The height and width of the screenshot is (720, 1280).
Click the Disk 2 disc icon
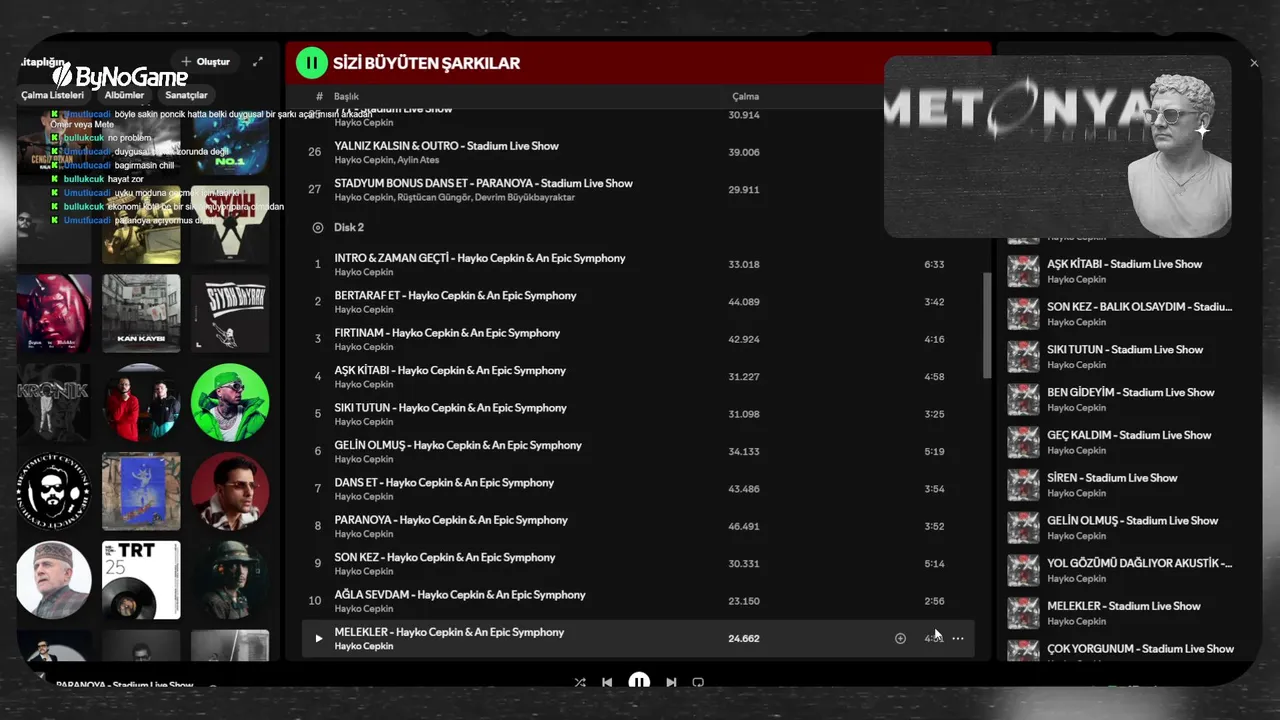[x=318, y=228]
